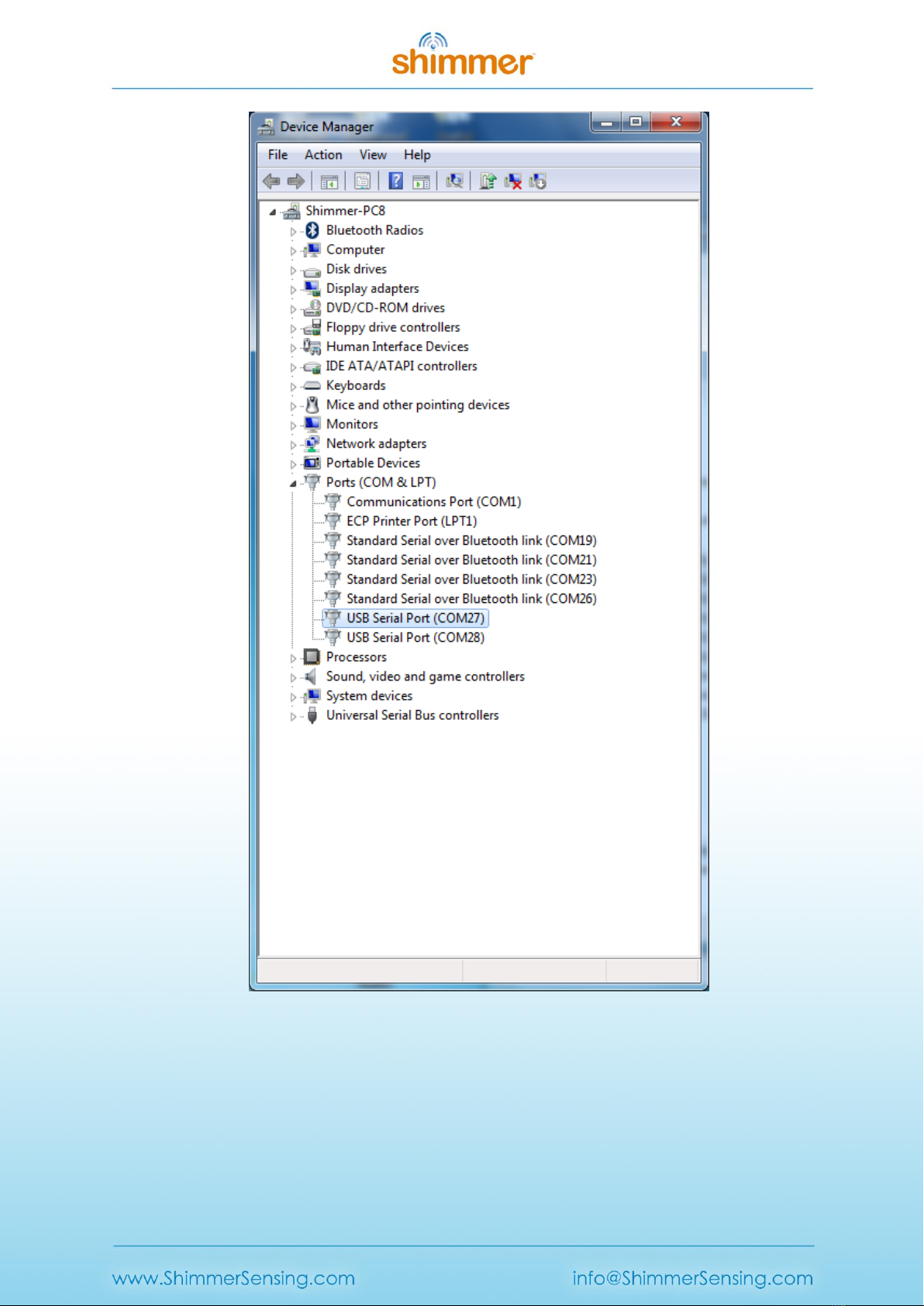Expand the Portable Devices node
This screenshot has width=924, height=1306.
293,464
